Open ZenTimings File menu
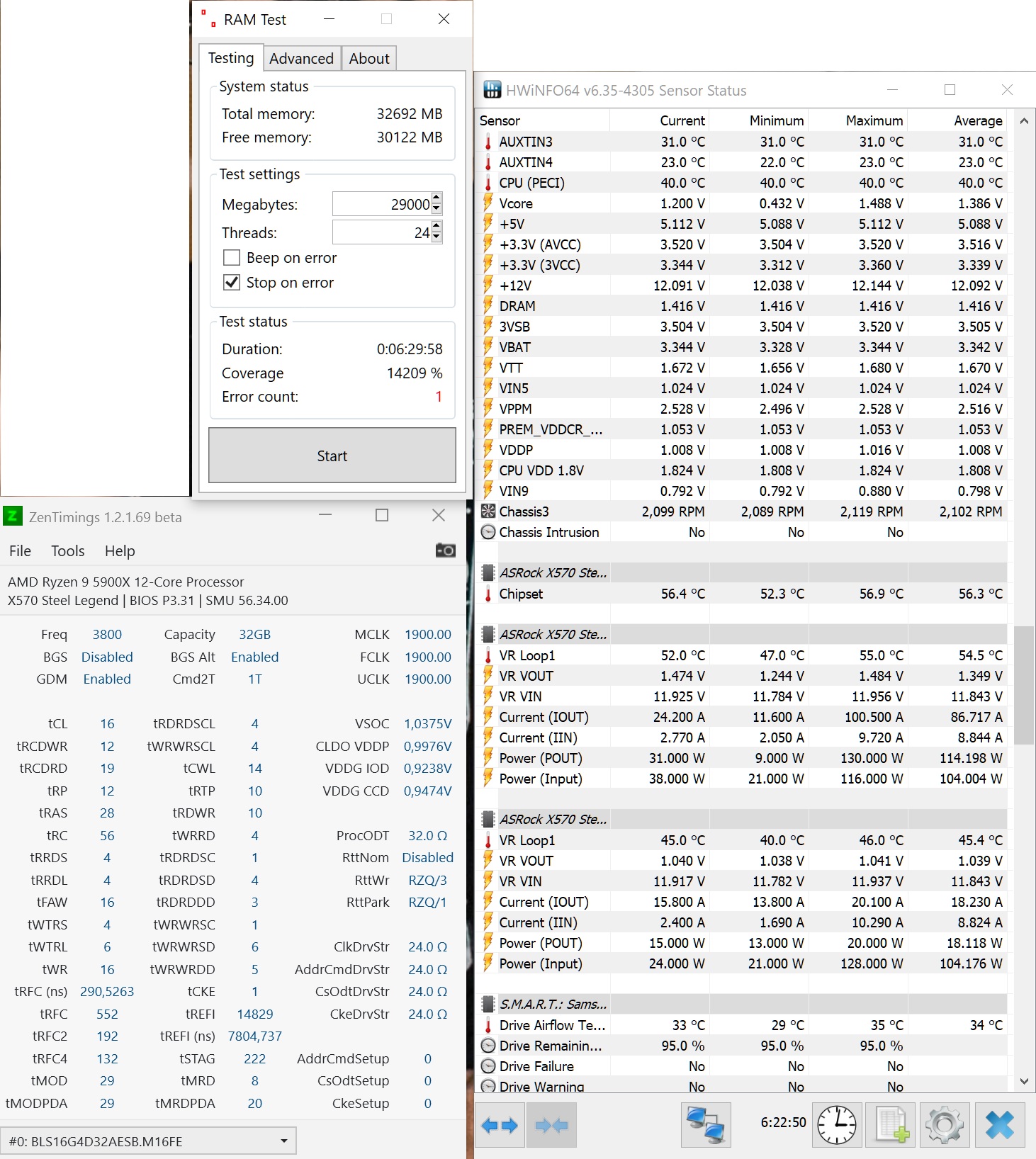 point(20,551)
